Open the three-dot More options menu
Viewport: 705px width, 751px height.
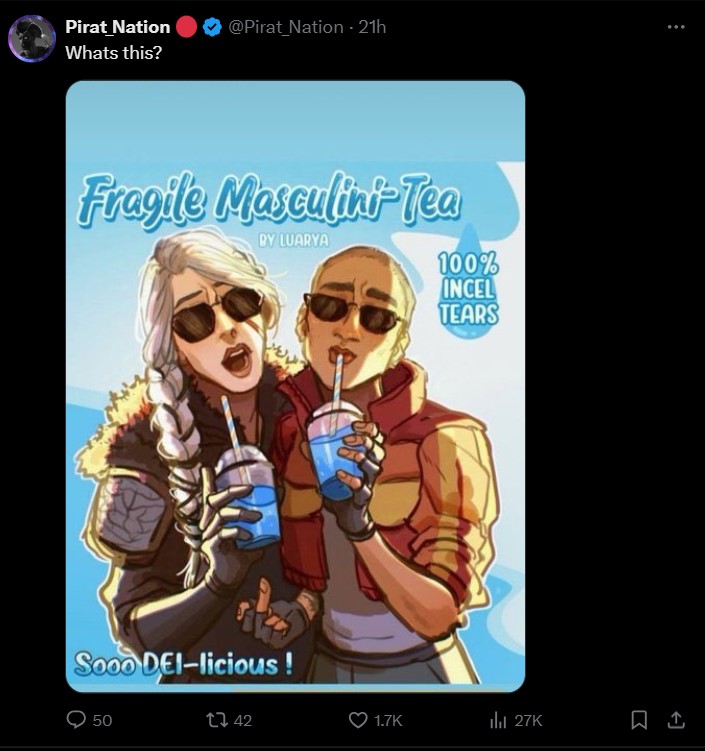click(x=676, y=27)
